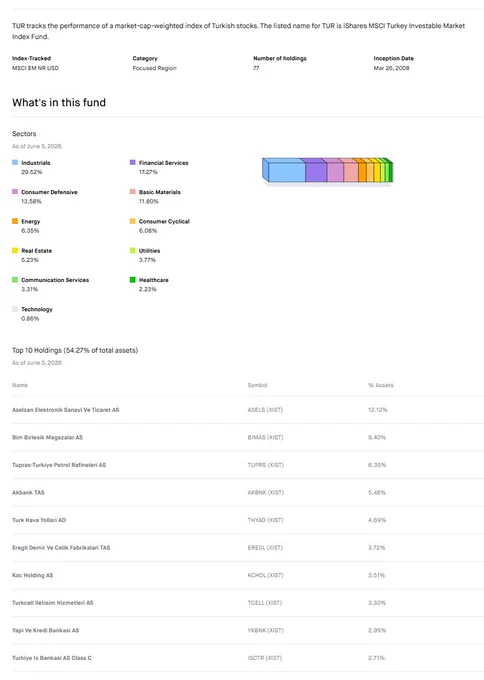Click the Communication Services green swatch

[x=15, y=280]
